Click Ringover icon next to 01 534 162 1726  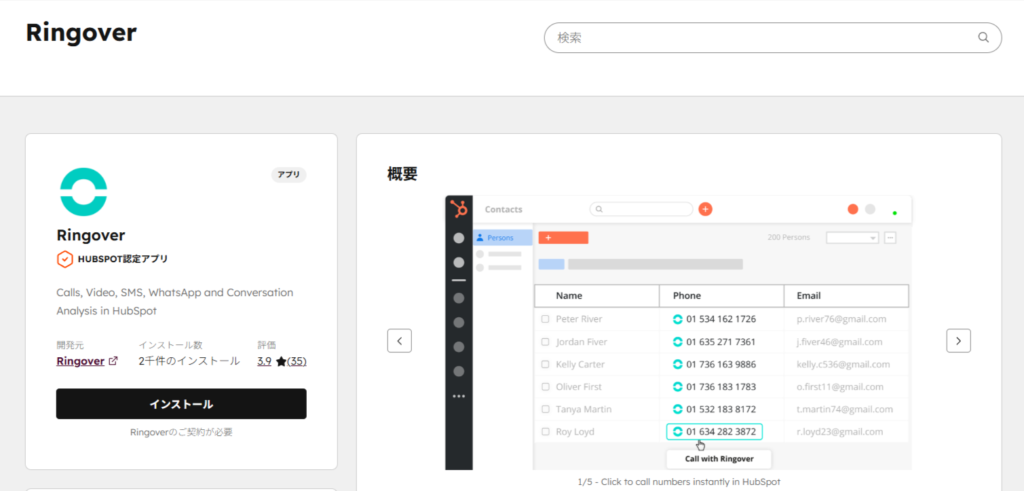677,319
